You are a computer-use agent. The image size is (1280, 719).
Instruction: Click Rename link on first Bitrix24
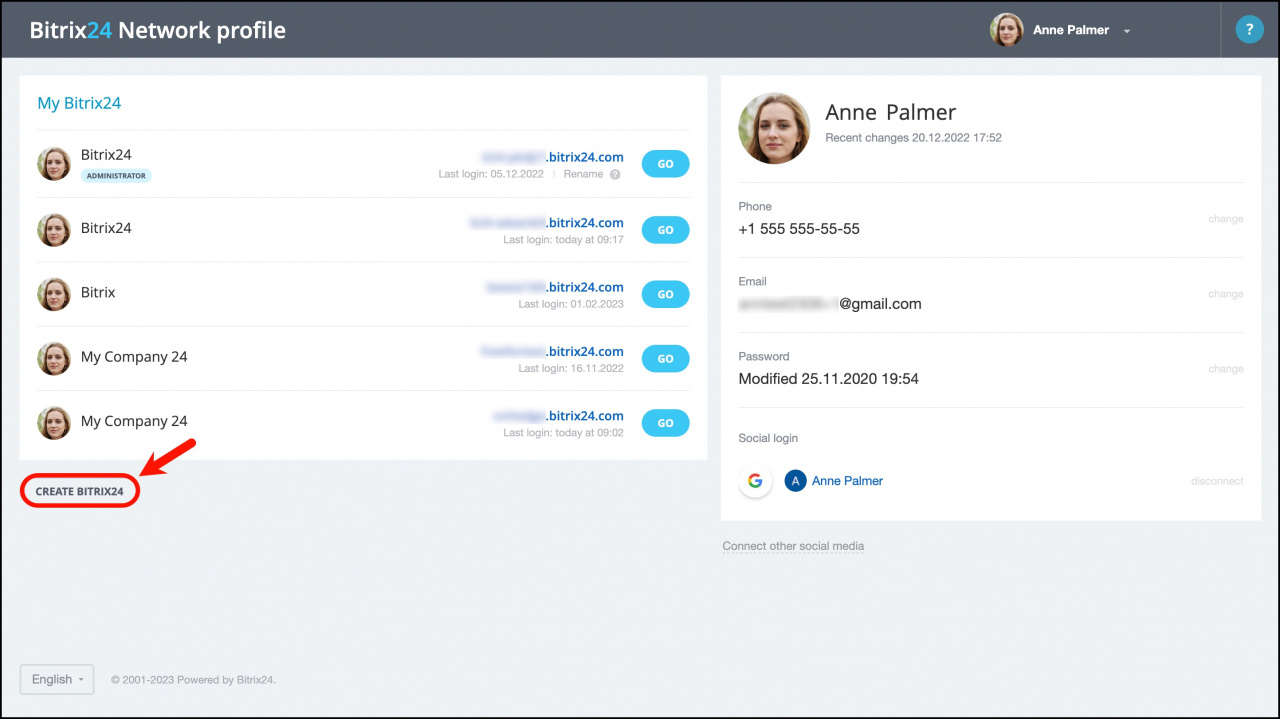(583, 174)
